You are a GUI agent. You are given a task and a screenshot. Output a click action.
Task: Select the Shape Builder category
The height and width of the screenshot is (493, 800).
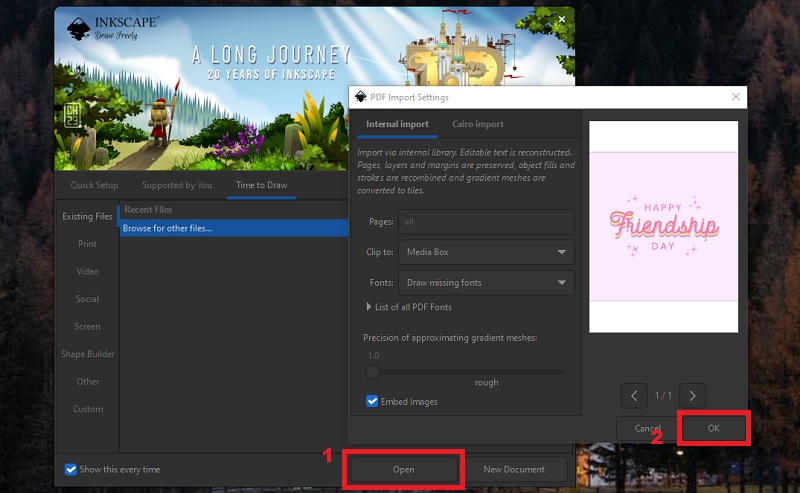click(x=87, y=354)
